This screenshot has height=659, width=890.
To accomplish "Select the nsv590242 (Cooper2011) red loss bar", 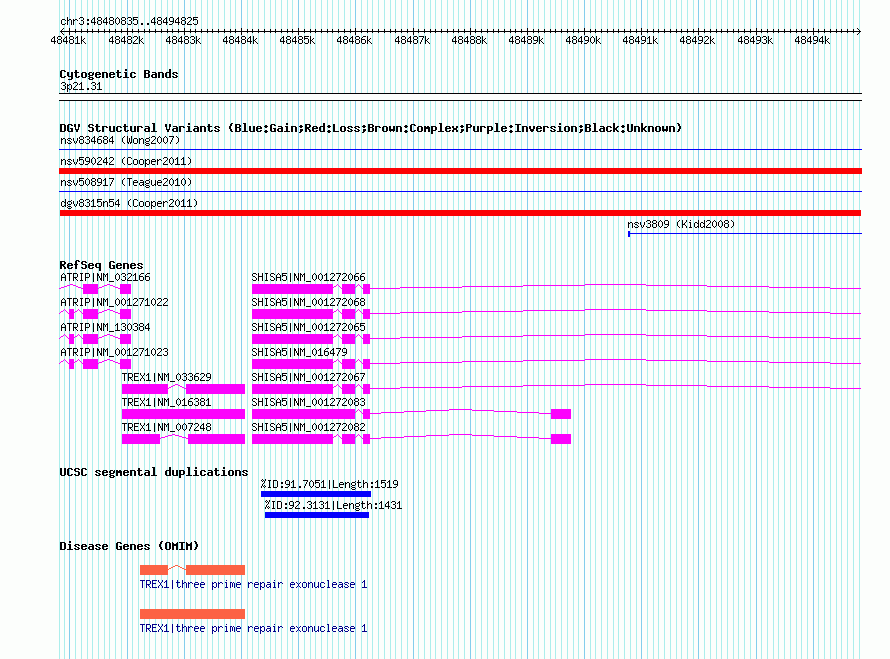I will 460,171.
